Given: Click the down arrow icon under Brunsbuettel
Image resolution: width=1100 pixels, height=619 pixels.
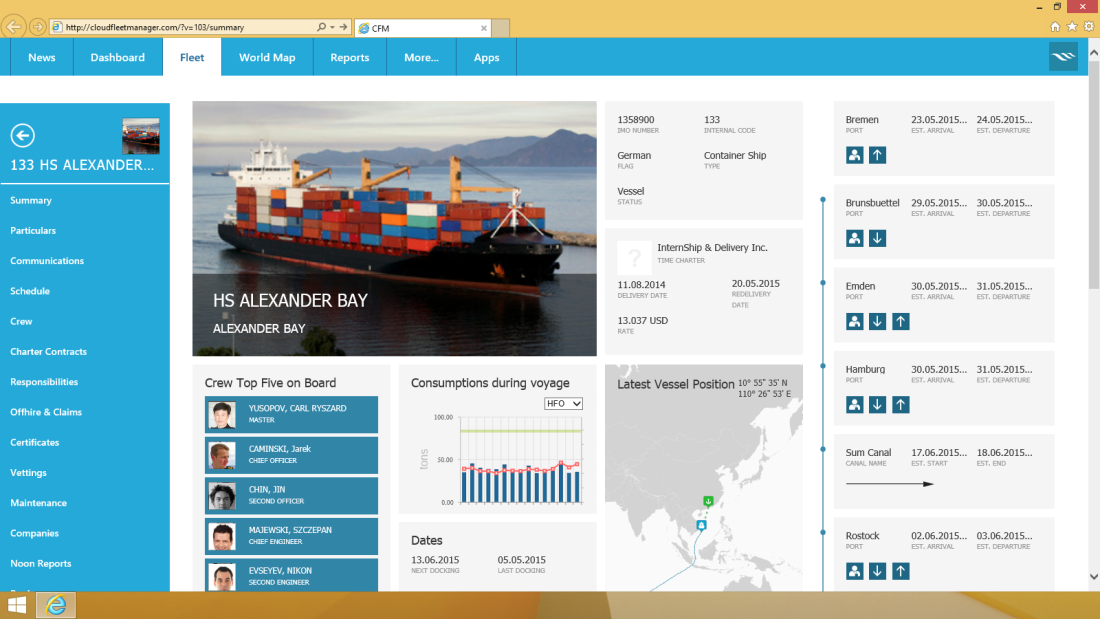Looking at the screenshot, I should coord(877,238).
